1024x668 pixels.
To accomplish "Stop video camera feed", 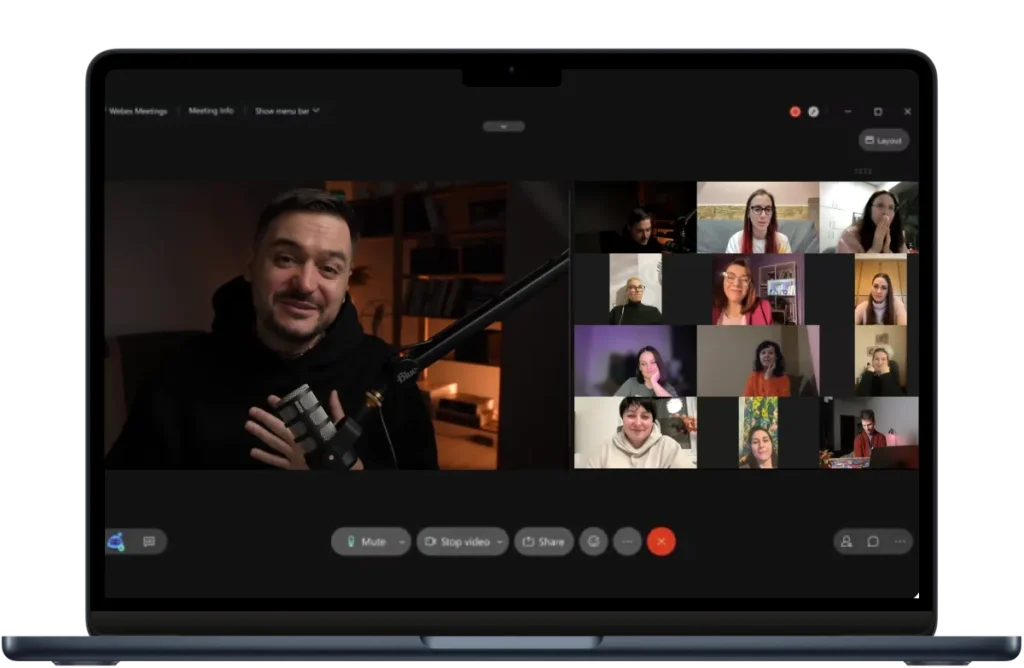I will (x=457, y=542).
